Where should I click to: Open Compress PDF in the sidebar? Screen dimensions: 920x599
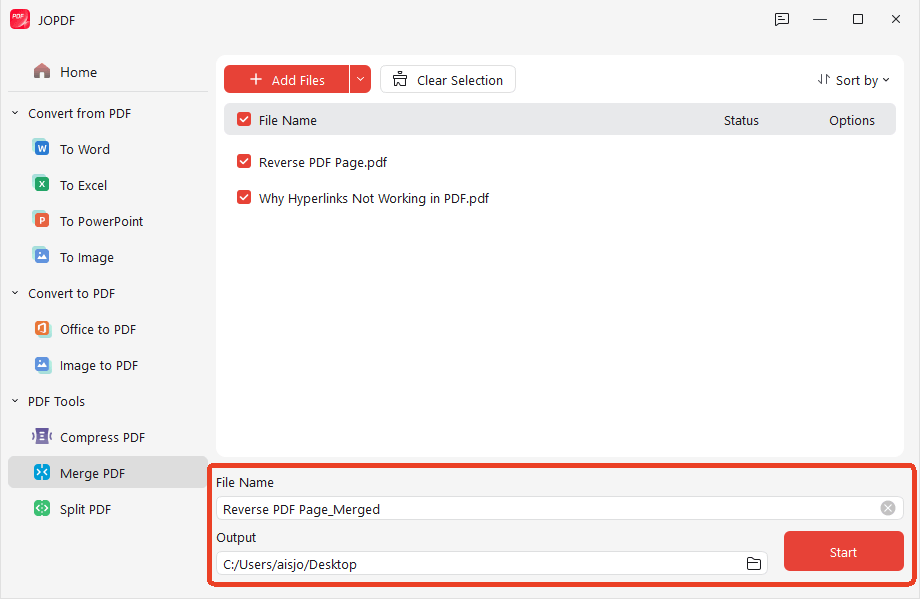tap(108, 437)
